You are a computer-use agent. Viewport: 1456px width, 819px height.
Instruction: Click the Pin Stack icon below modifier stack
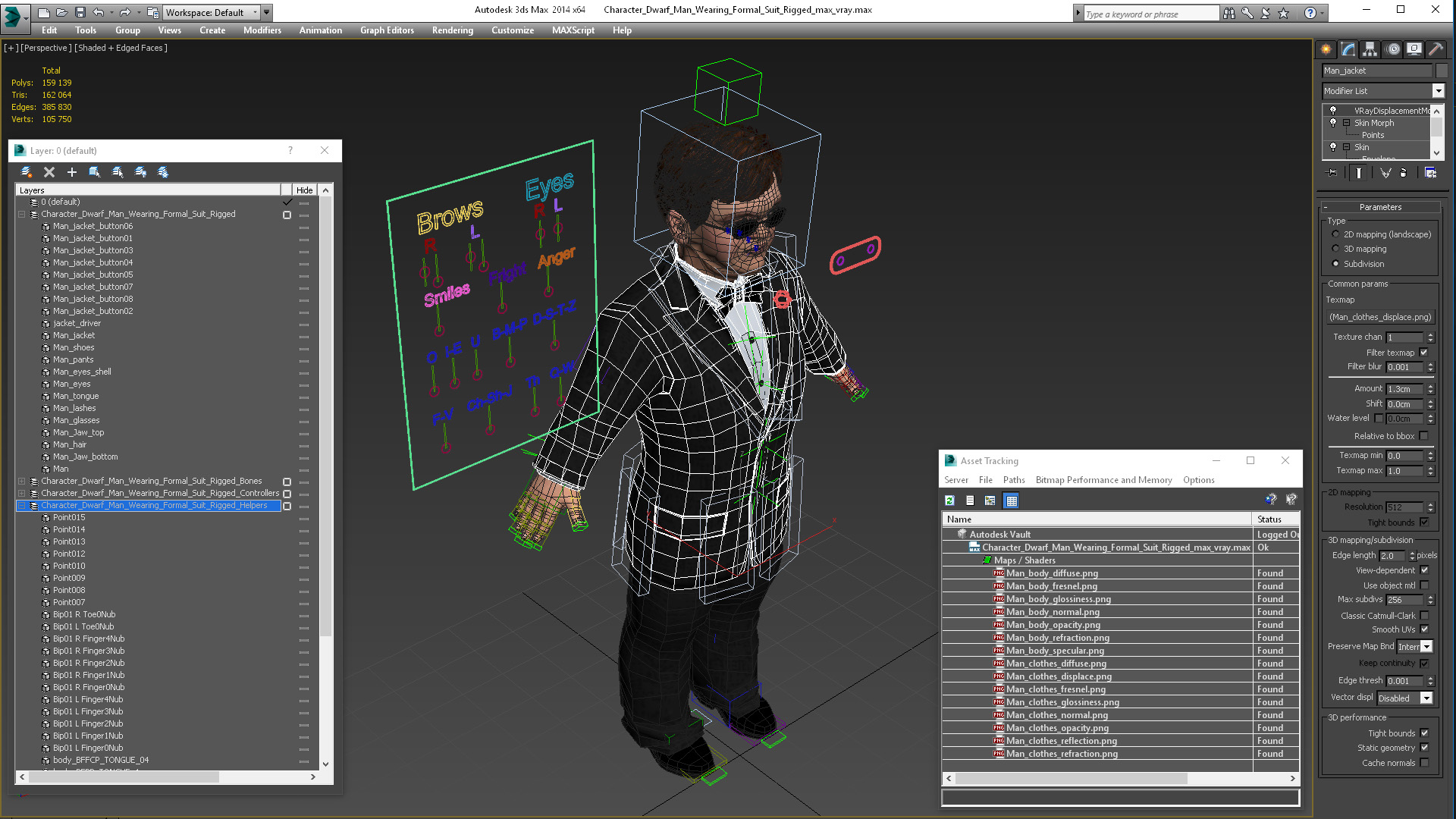tap(1332, 173)
